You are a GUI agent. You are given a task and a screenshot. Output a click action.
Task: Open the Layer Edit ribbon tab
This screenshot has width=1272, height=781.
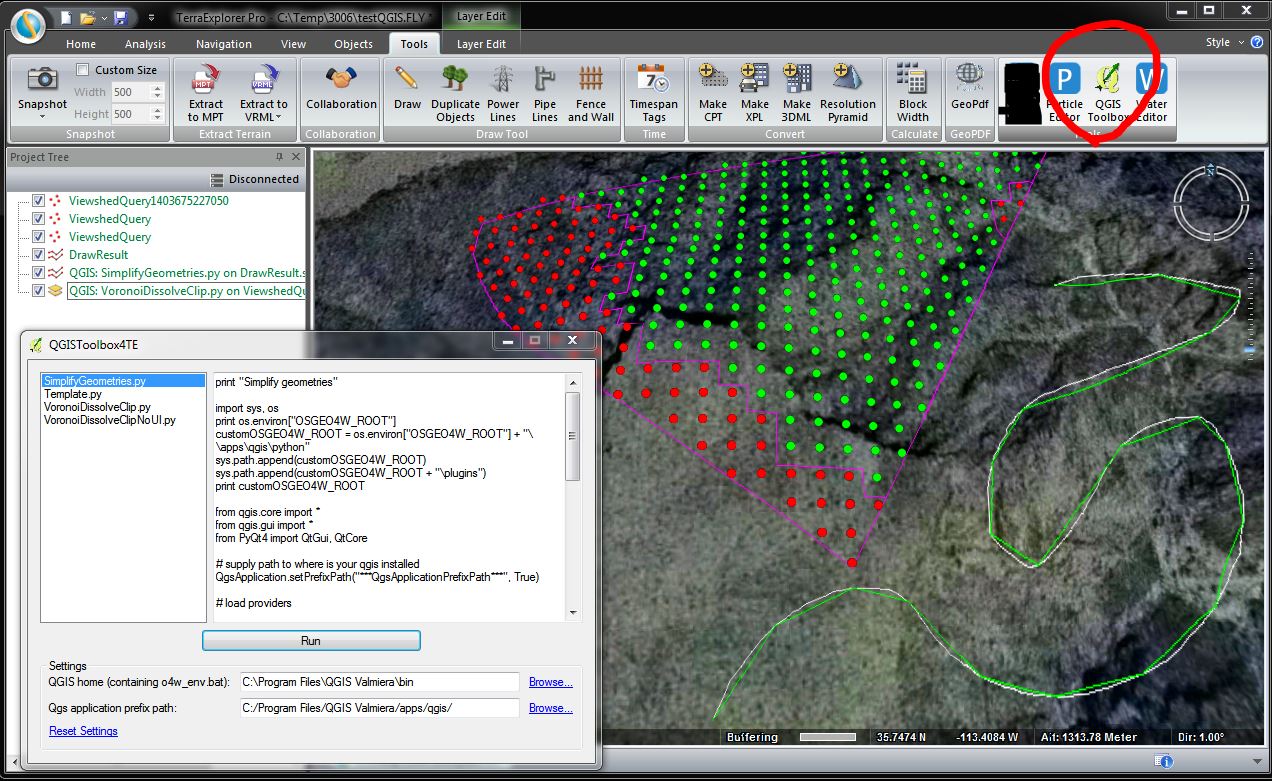(481, 44)
